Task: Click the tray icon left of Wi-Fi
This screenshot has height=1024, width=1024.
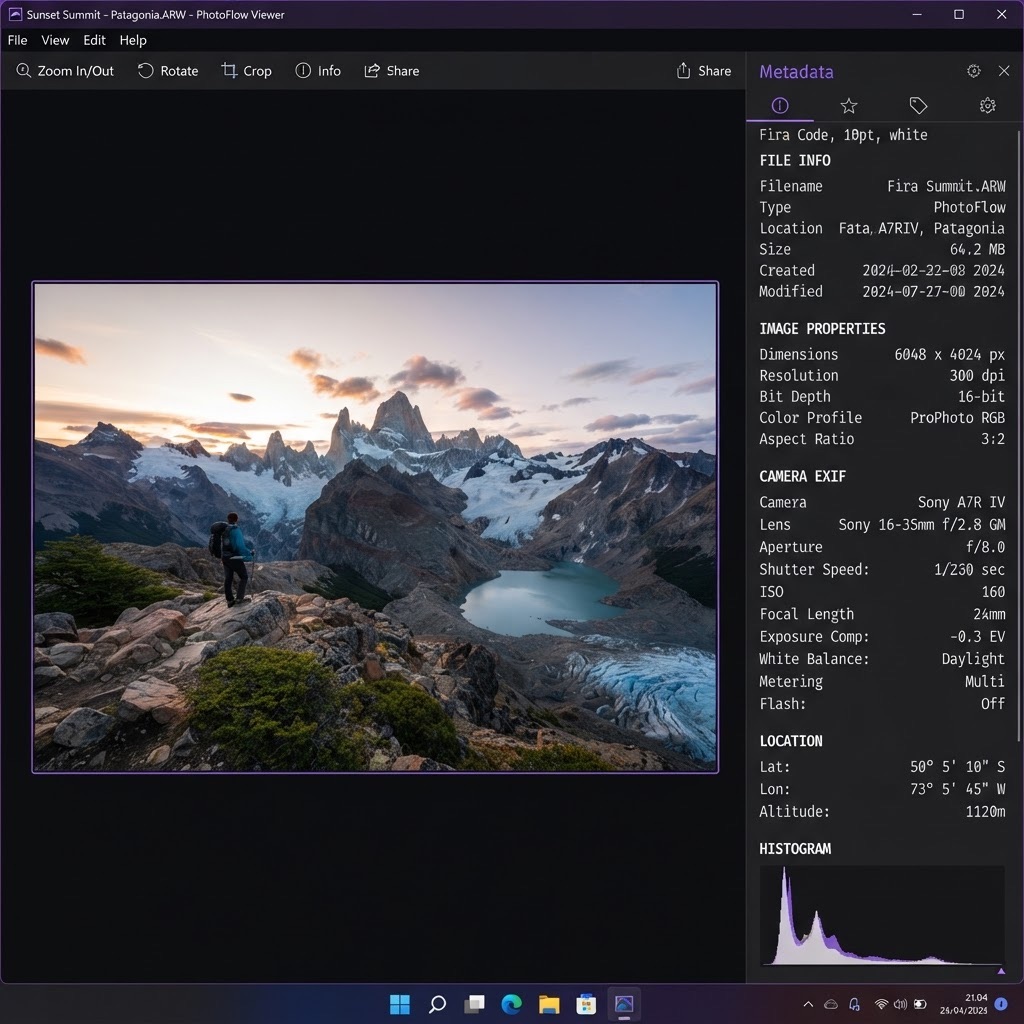Action: pos(854,1004)
